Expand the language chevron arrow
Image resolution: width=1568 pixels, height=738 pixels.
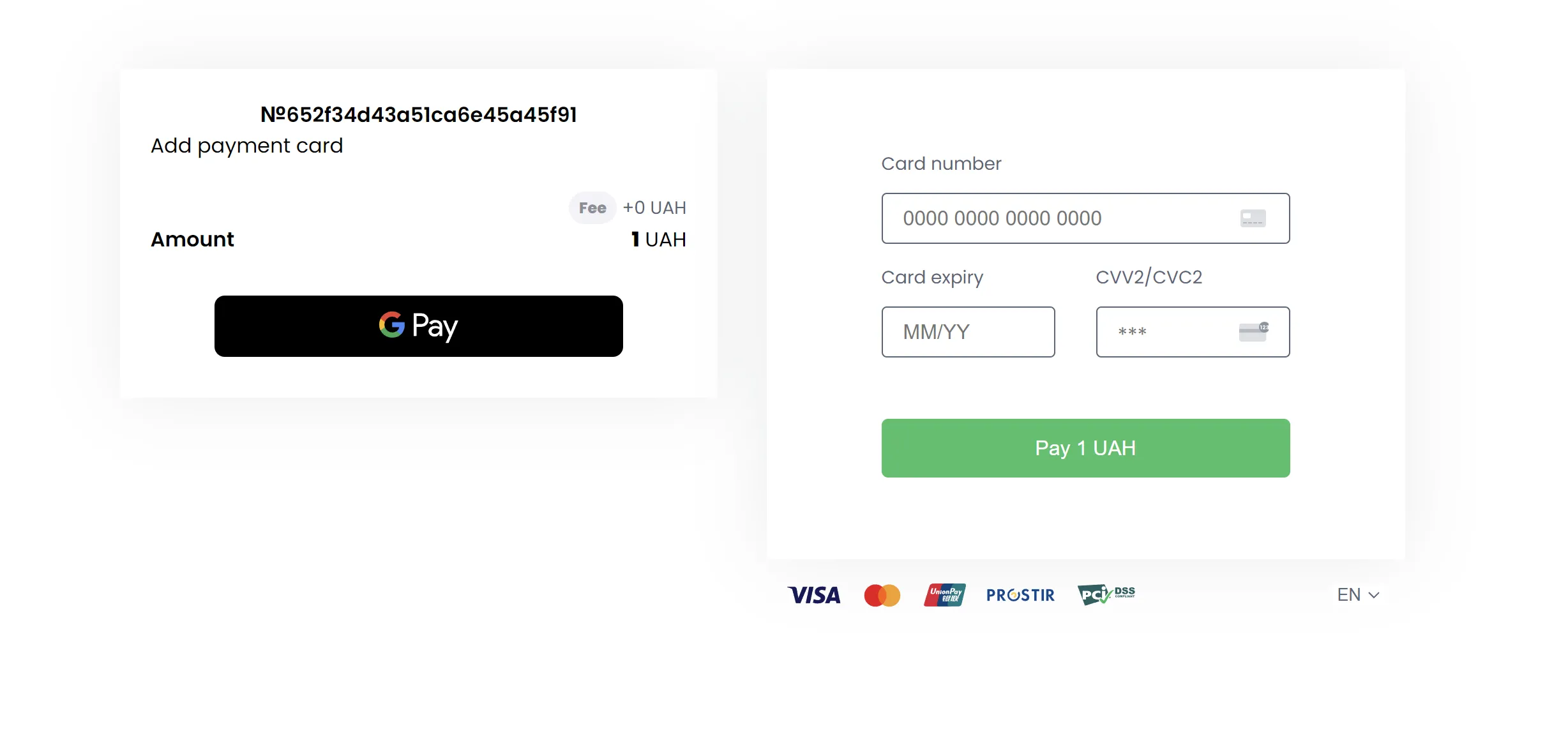1375,596
